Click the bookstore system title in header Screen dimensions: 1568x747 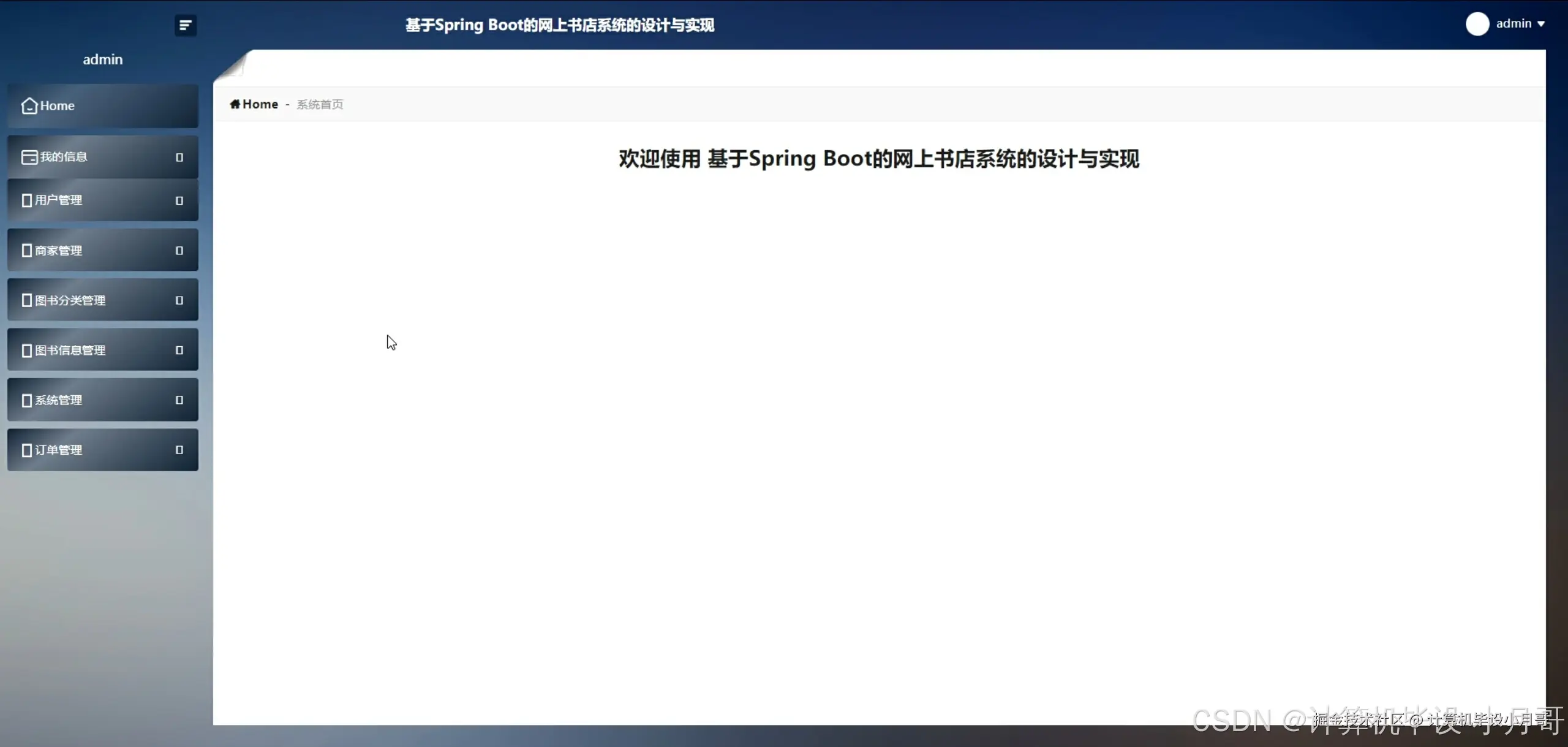[559, 25]
